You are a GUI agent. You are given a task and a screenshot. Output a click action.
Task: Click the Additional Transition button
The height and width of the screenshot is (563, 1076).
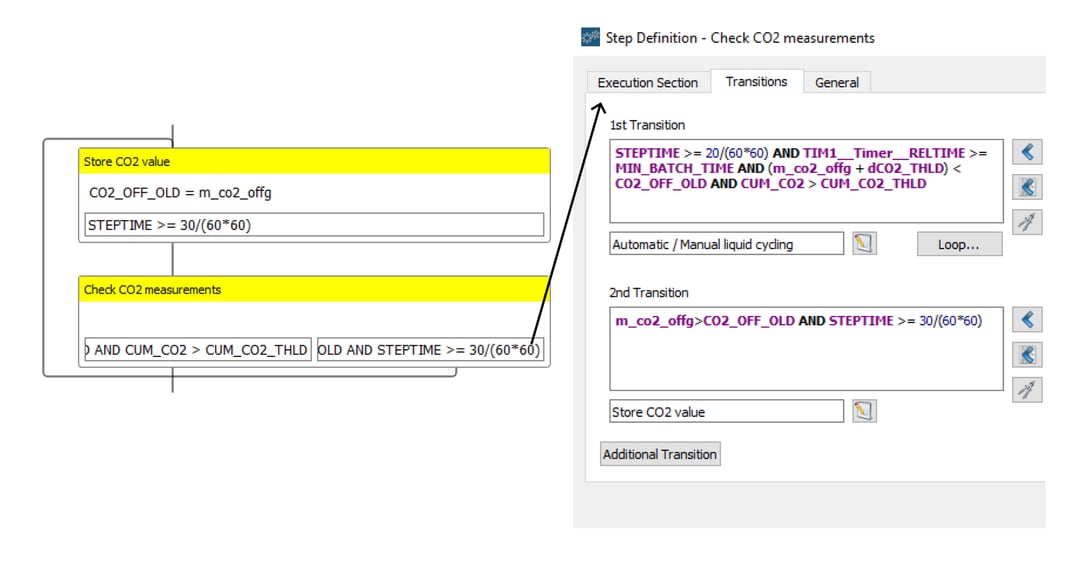click(x=659, y=454)
